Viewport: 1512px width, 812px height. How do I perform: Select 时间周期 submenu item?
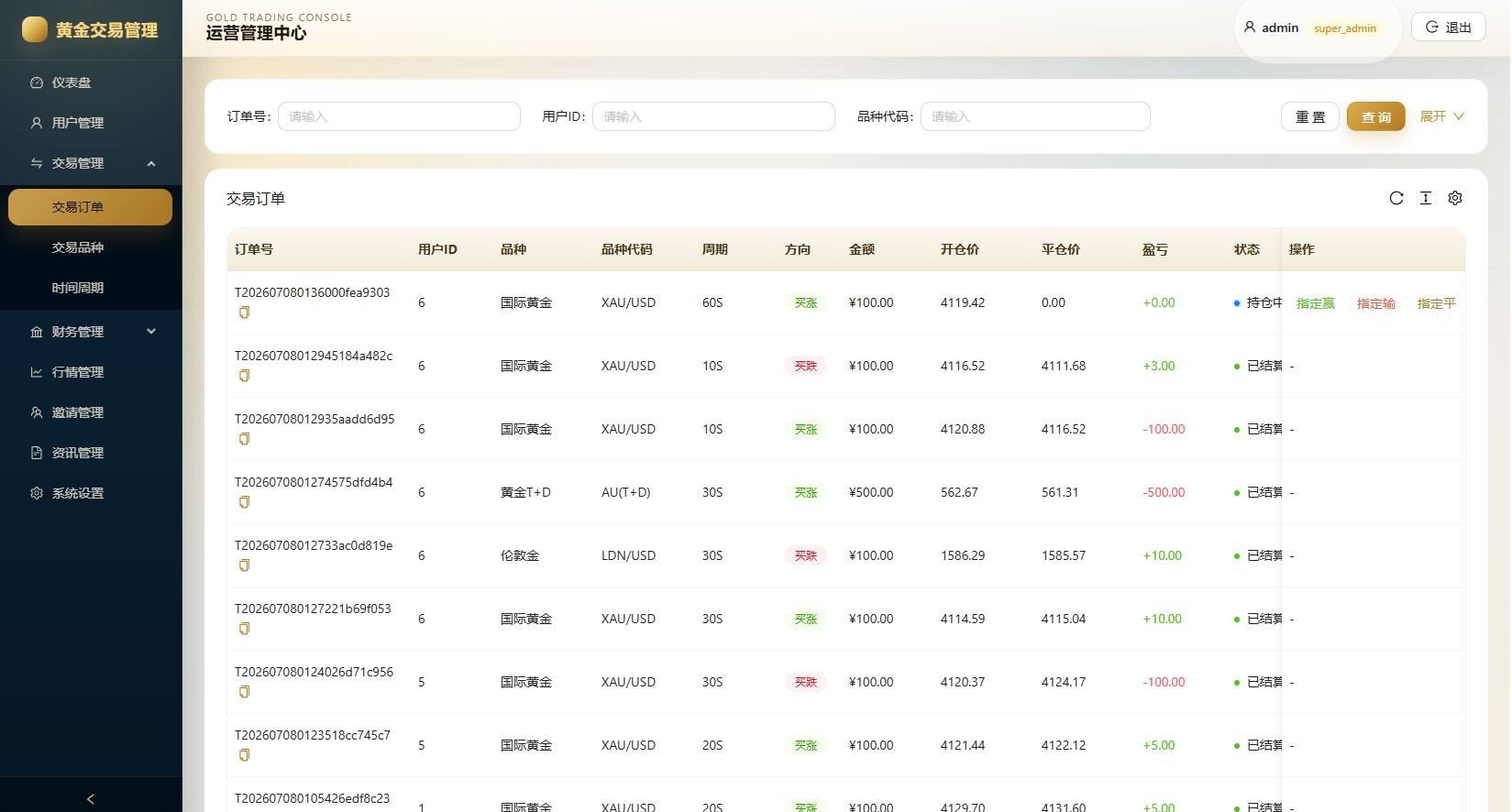[91, 288]
